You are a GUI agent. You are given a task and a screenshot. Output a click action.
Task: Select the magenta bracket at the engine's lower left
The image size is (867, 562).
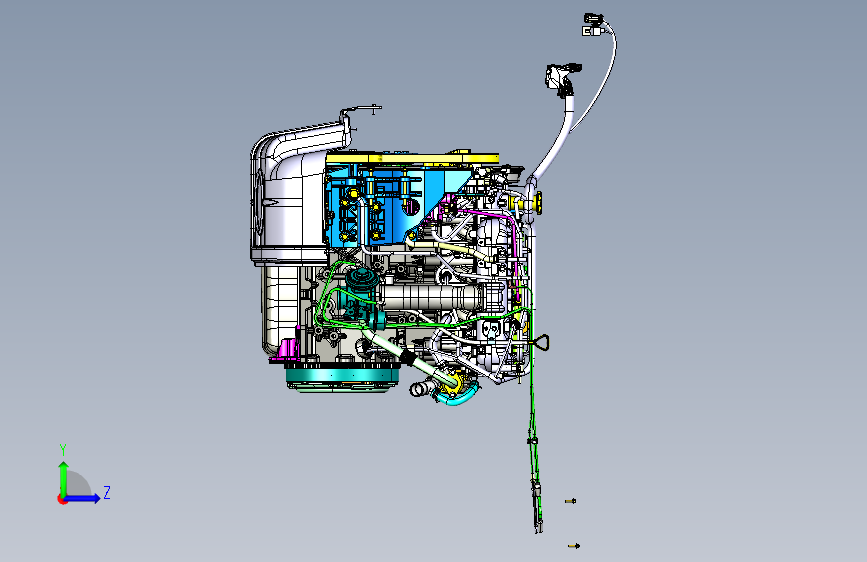click(x=286, y=349)
